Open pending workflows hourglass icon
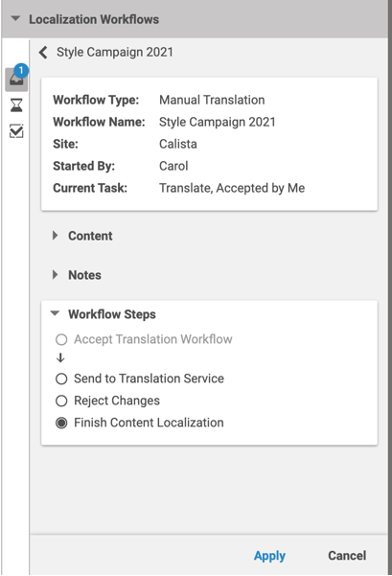Image resolution: width=392 pixels, height=576 pixels. coord(16,105)
